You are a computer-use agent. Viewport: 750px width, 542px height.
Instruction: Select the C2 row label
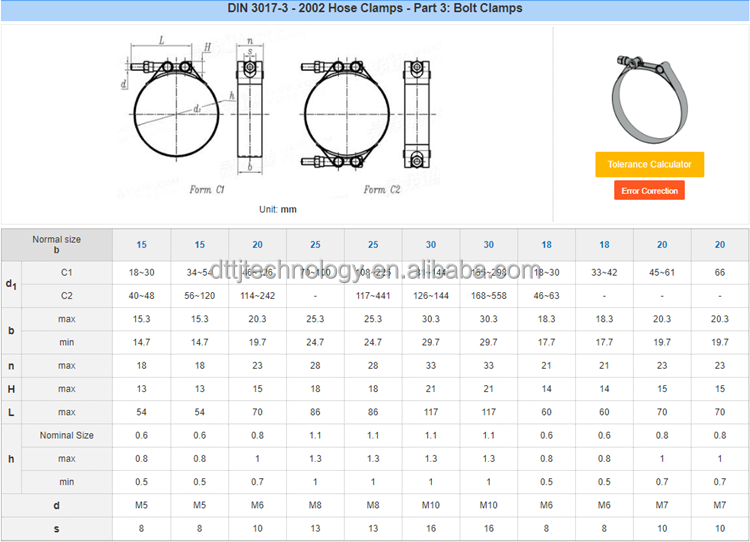(67, 295)
